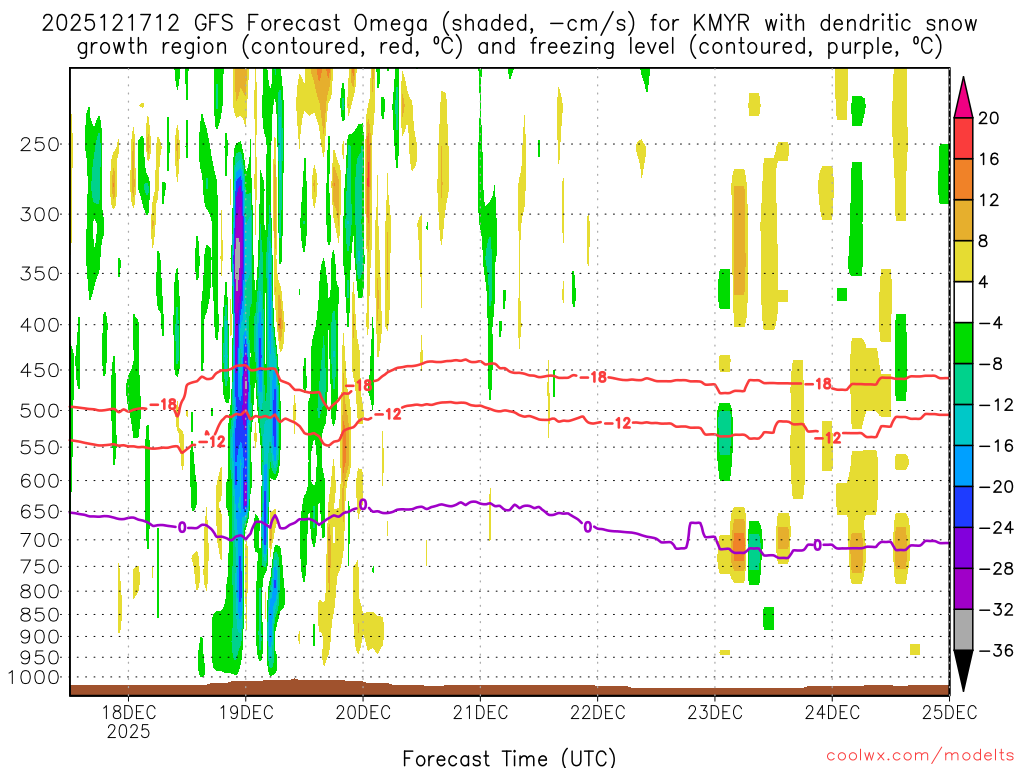
Task: Click the colorbar value 8 label
Action: pyautogui.click(x=984, y=241)
